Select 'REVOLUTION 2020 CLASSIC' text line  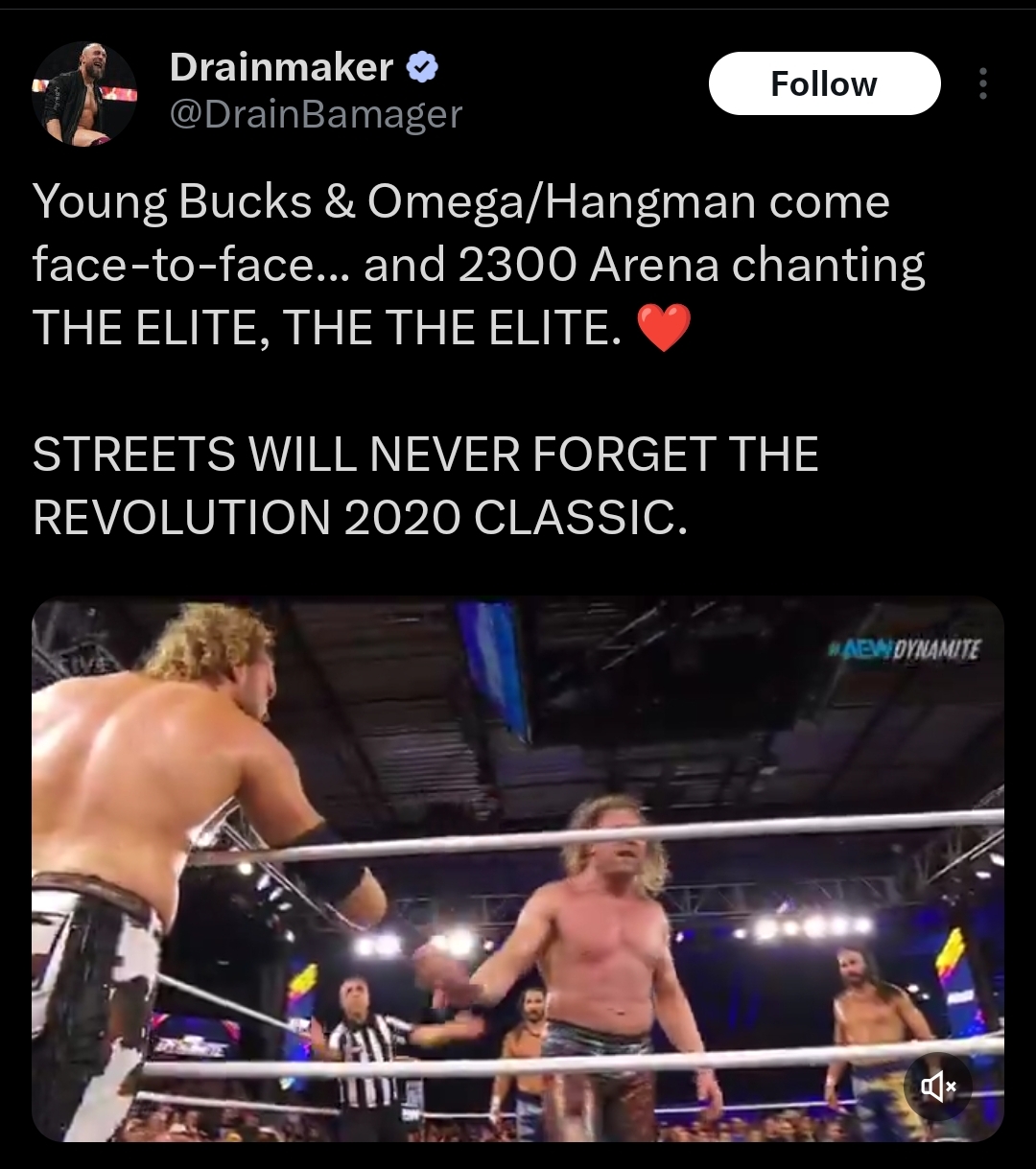(x=361, y=518)
